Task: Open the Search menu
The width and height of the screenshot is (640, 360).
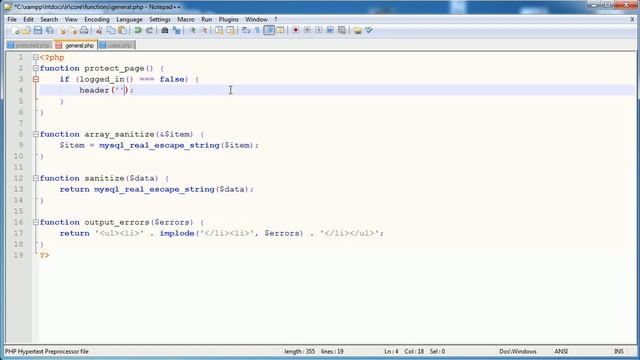Action: [x=49, y=20]
